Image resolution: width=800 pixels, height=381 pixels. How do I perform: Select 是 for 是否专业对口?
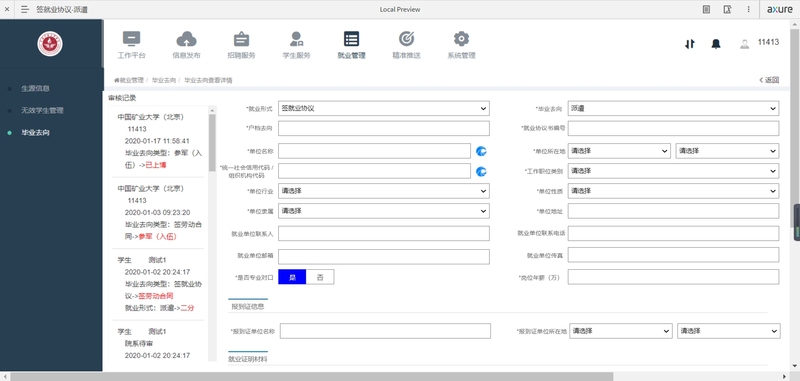[x=292, y=277]
